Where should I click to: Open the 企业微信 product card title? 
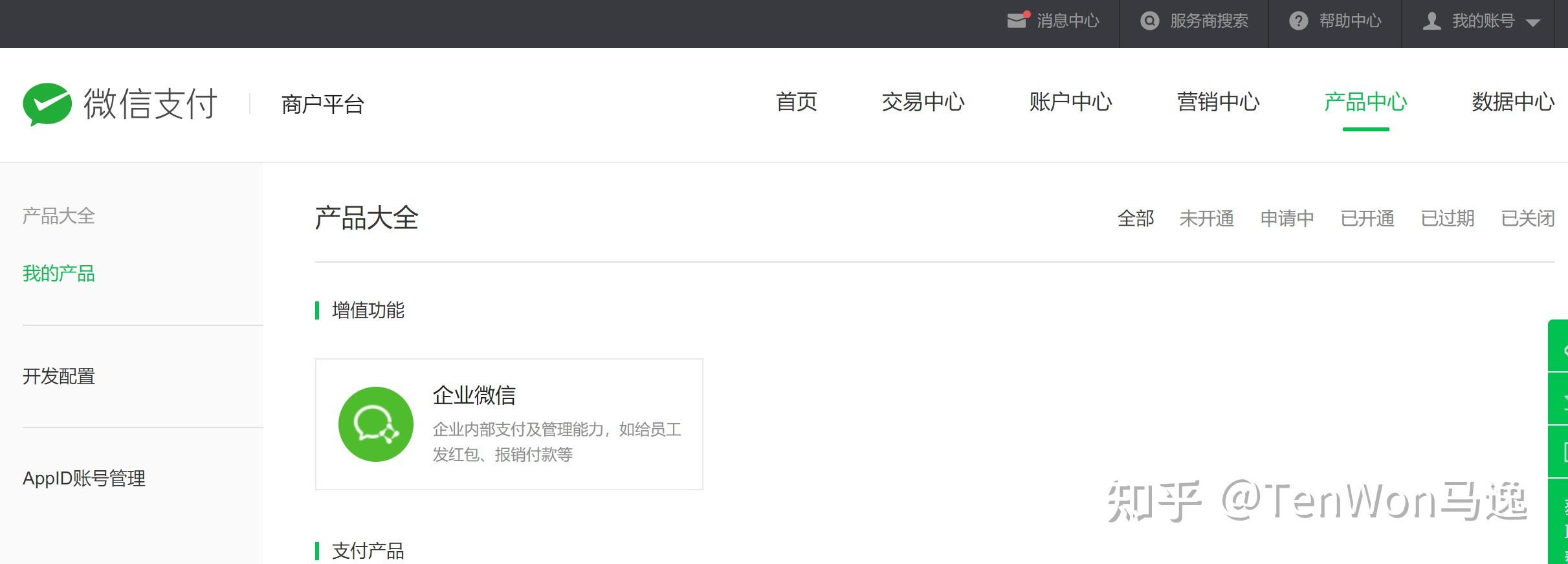pos(474,395)
